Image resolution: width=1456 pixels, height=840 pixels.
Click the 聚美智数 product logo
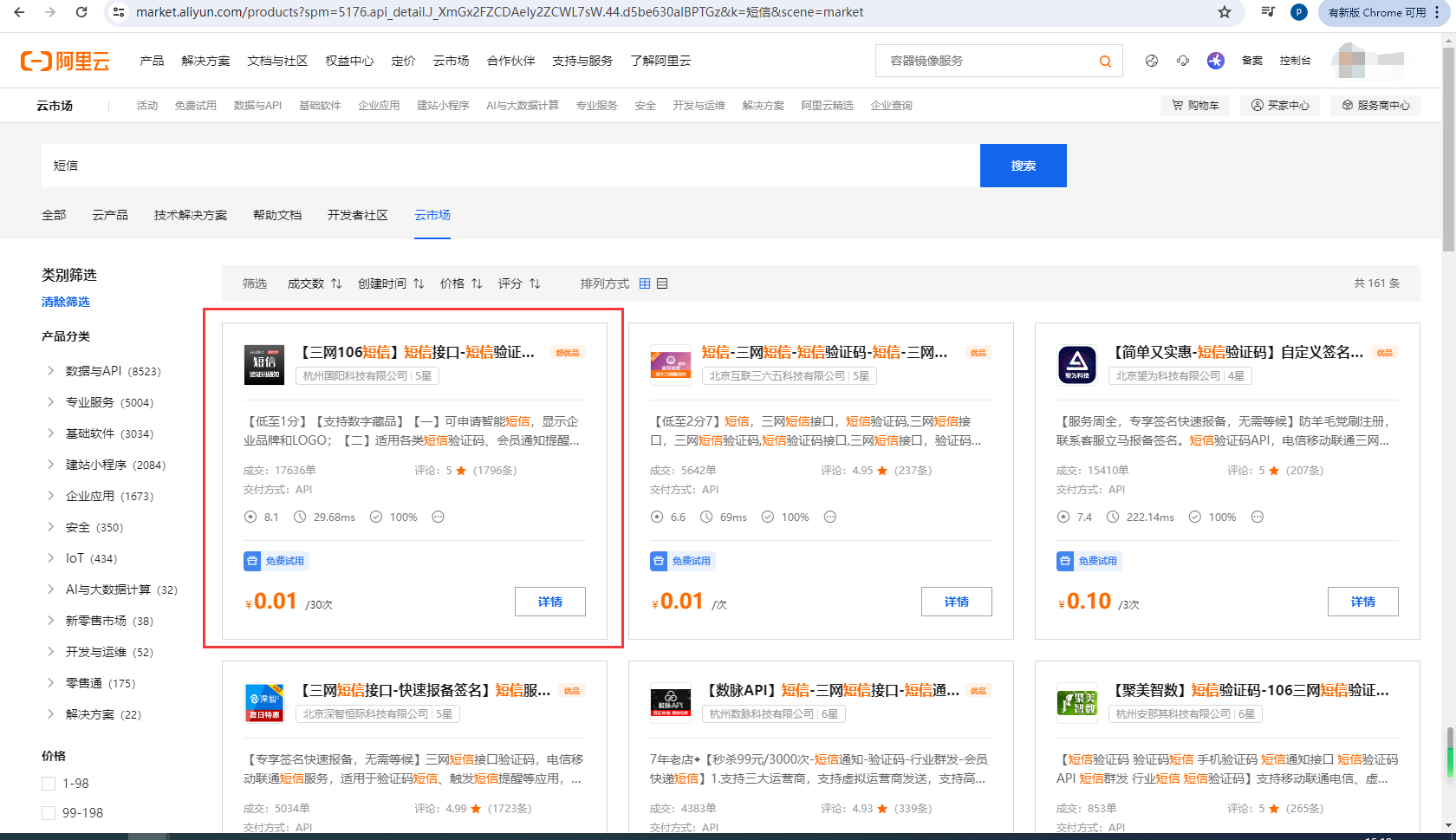[x=1076, y=702]
